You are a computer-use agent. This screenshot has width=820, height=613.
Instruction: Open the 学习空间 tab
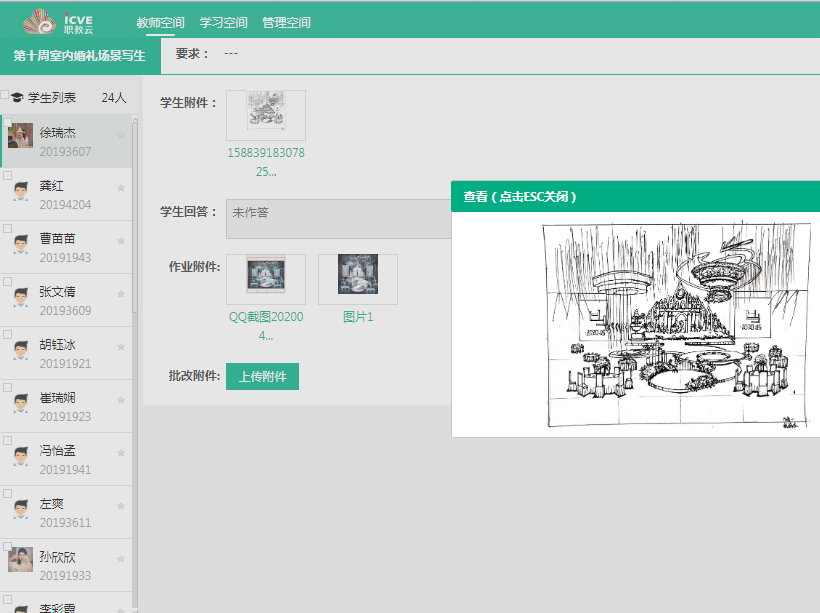coord(224,22)
